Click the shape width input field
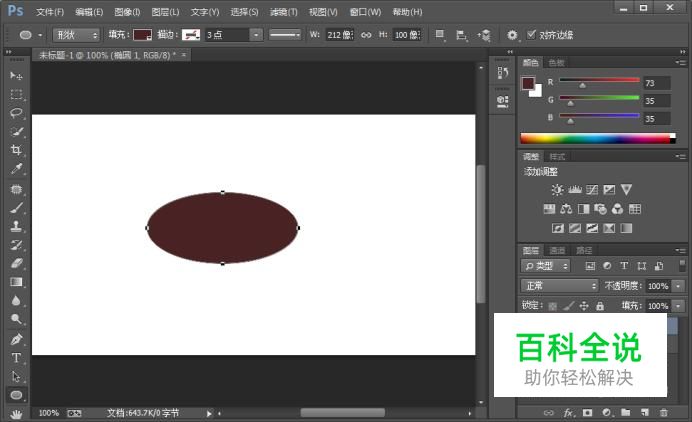Viewport: 692px width, 422px height. [340, 35]
